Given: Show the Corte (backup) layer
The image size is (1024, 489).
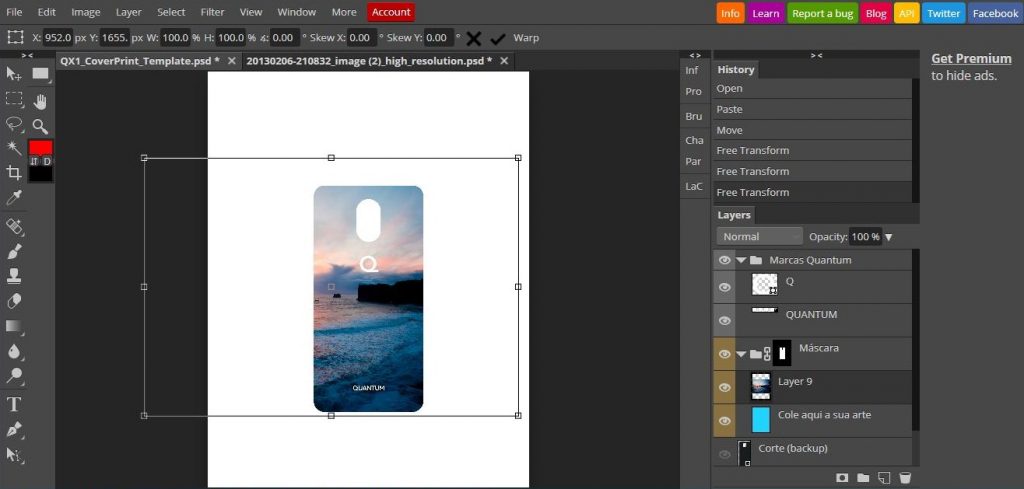Looking at the screenshot, I should point(724,454).
